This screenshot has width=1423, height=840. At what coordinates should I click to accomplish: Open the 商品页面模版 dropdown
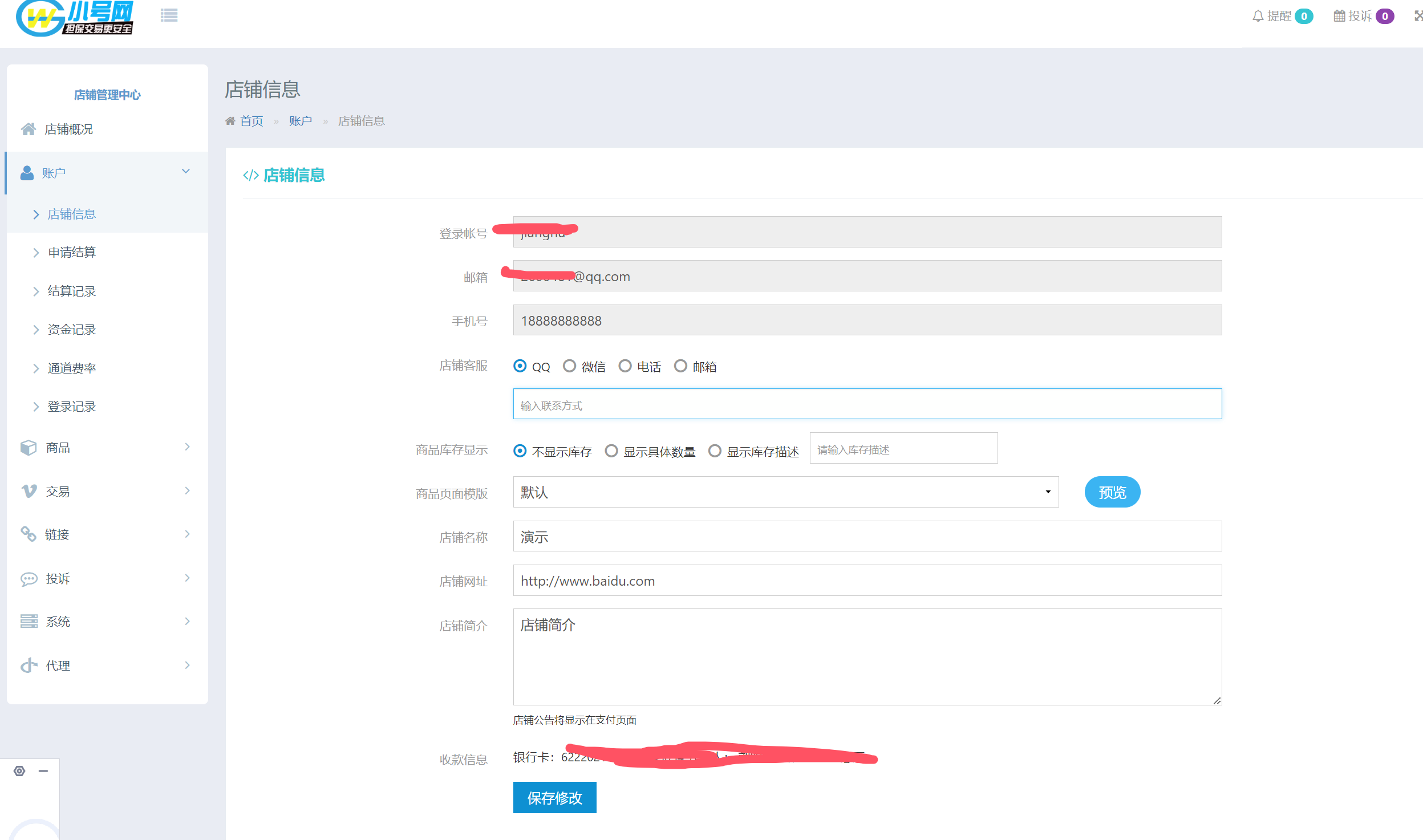point(785,492)
